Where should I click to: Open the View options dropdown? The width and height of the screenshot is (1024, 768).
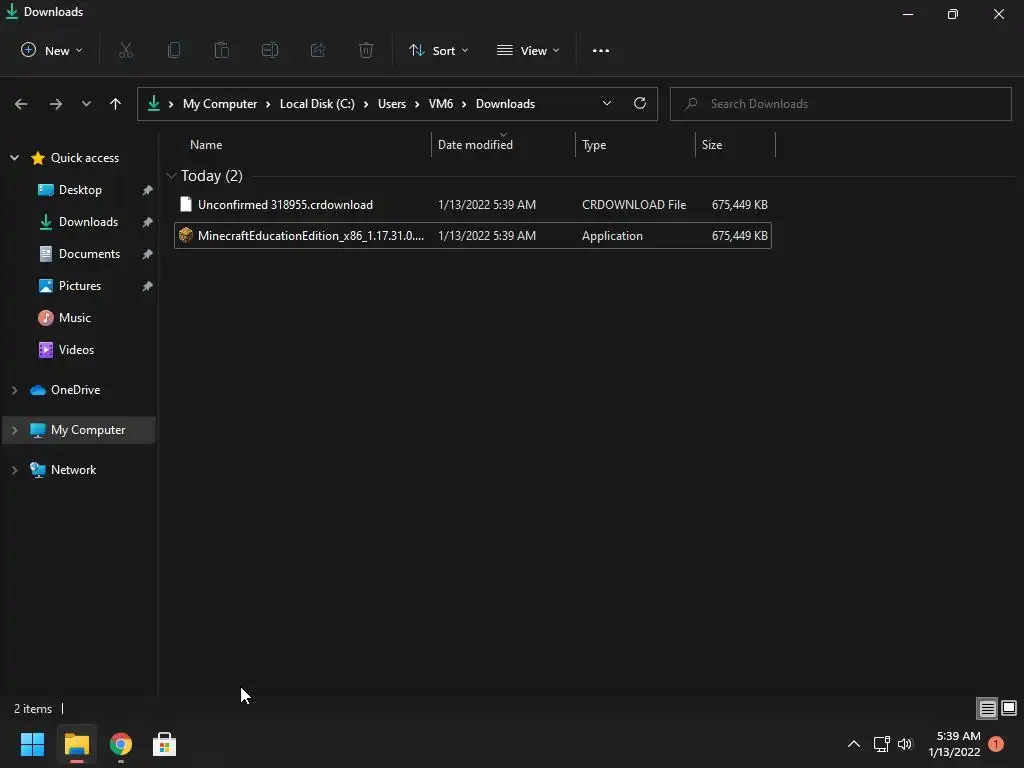[528, 50]
